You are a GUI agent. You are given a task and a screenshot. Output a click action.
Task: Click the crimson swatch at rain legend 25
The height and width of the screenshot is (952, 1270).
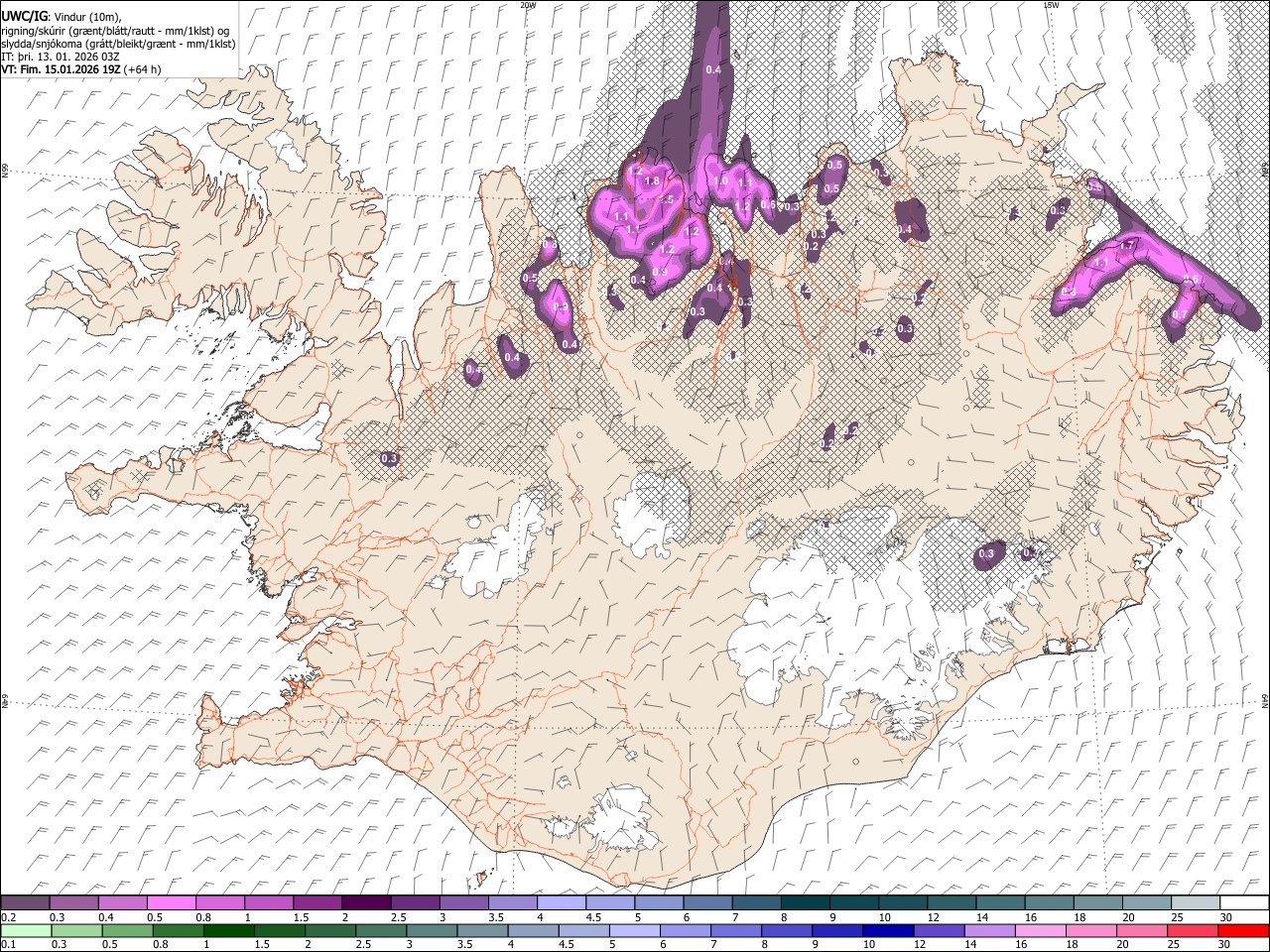coord(1195,930)
